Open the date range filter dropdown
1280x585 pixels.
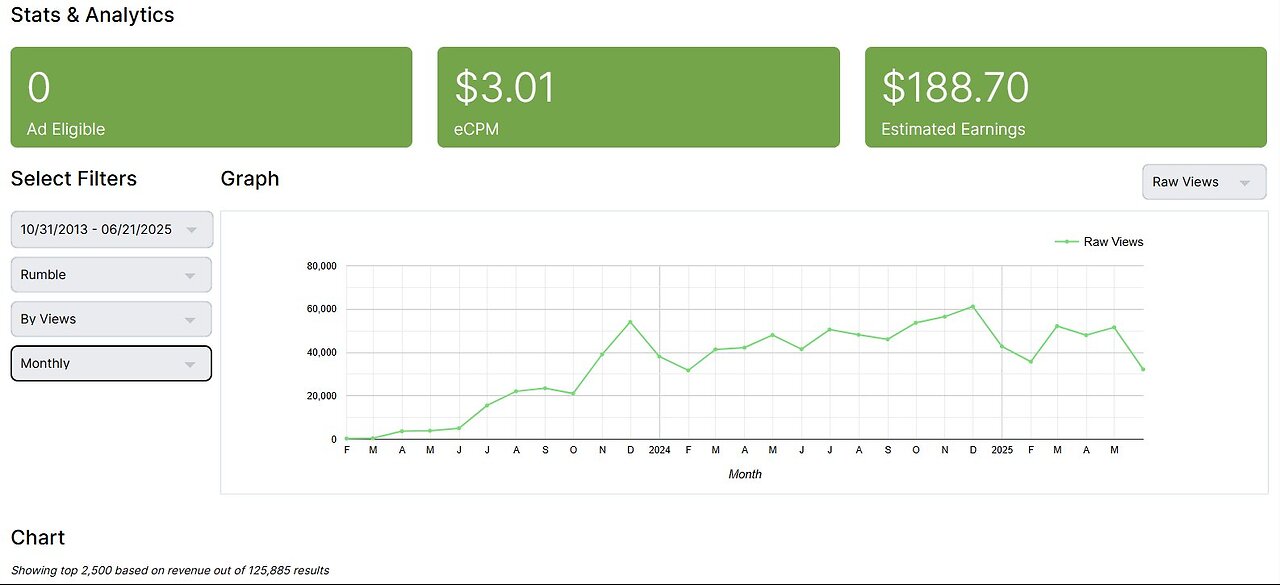(111, 229)
